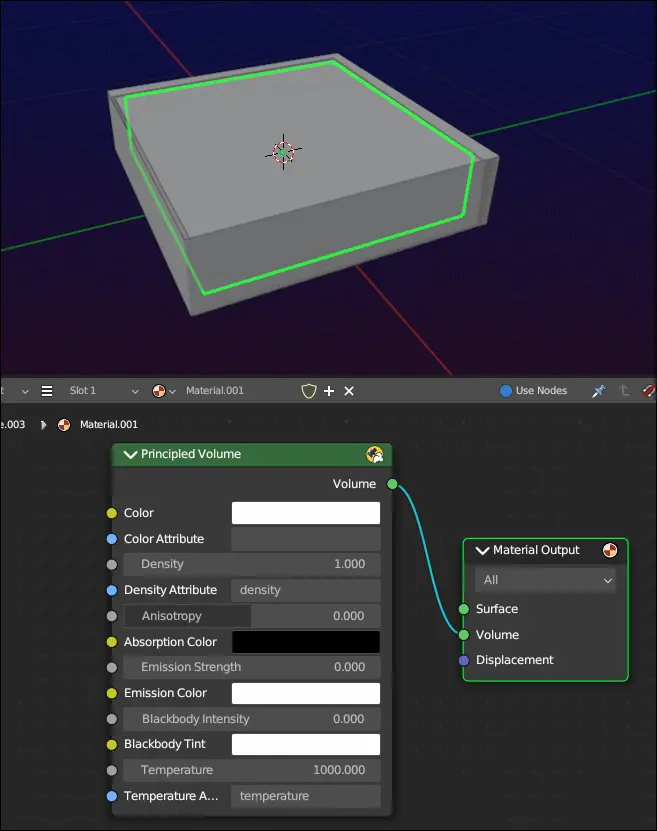Click the Surface input socket
The image size is (657, 831).
pyautogui.click(x=464, y=609)
